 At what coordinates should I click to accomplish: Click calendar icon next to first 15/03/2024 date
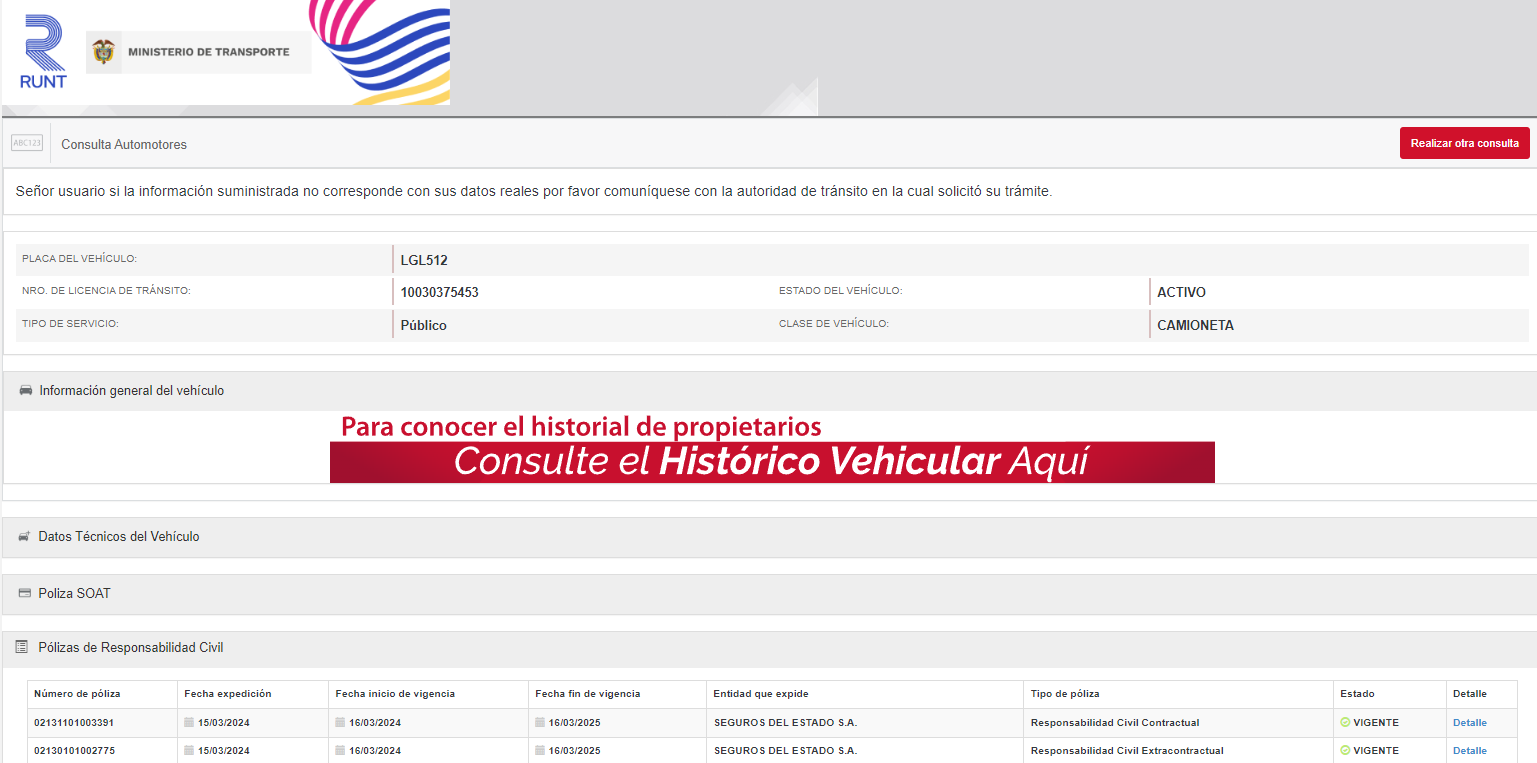pyautogui.click(x=189, y=722)
